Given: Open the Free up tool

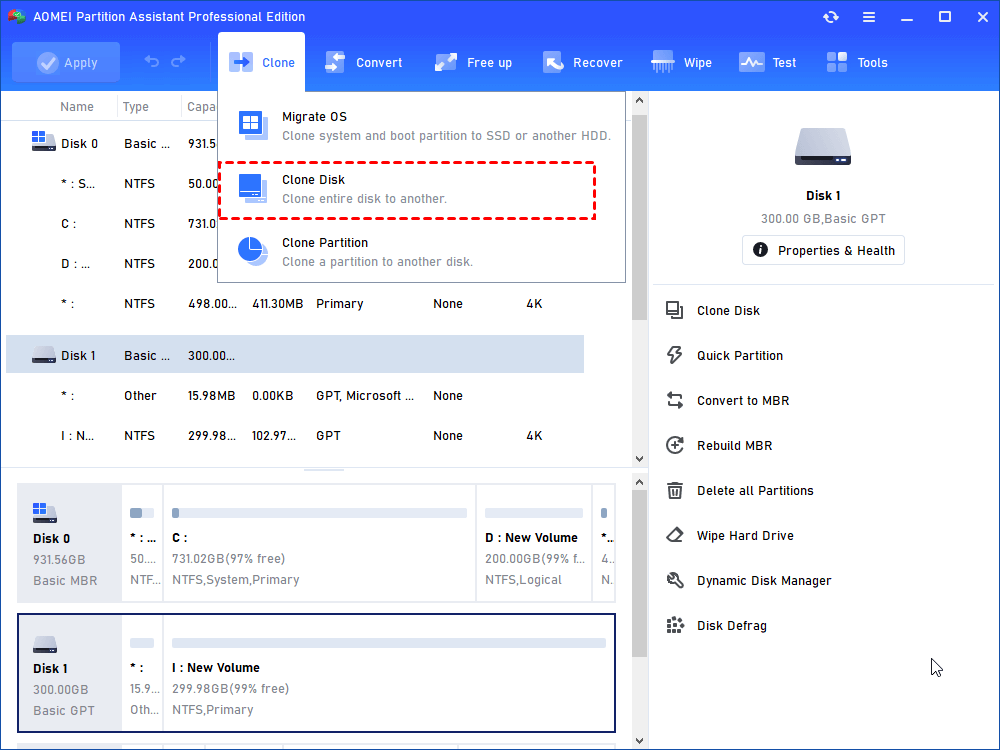Looking at the screenshot, I should [473, 62].
